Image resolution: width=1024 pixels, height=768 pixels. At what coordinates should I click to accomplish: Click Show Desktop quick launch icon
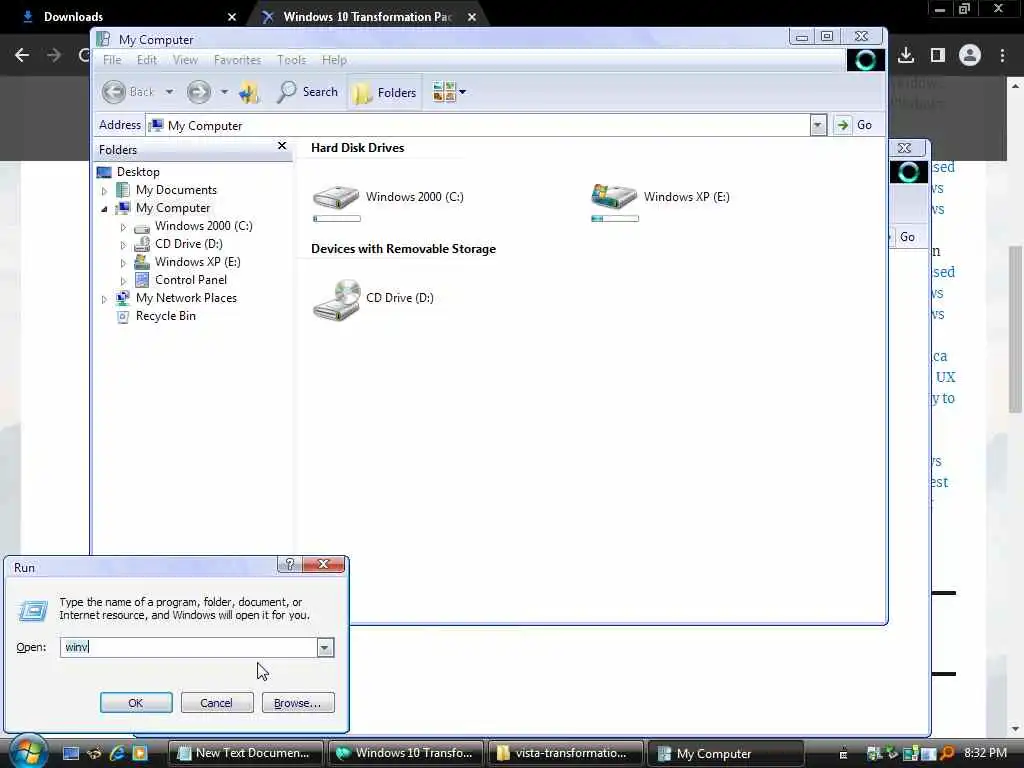(x=71, y=753)
